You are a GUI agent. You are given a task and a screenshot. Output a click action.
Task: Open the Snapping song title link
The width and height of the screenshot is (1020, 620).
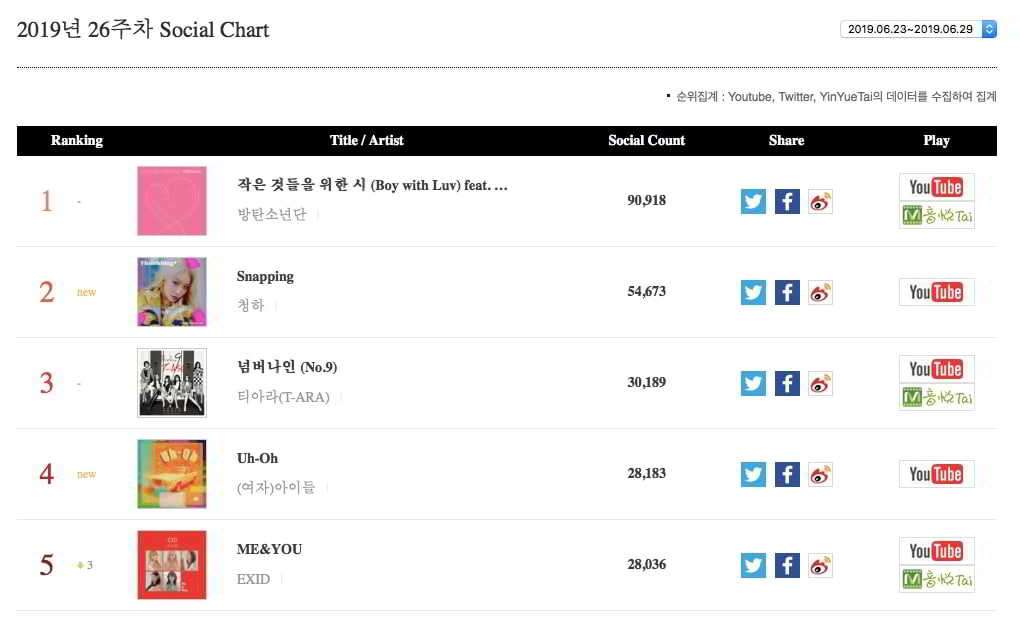click(x=265, y=276)
